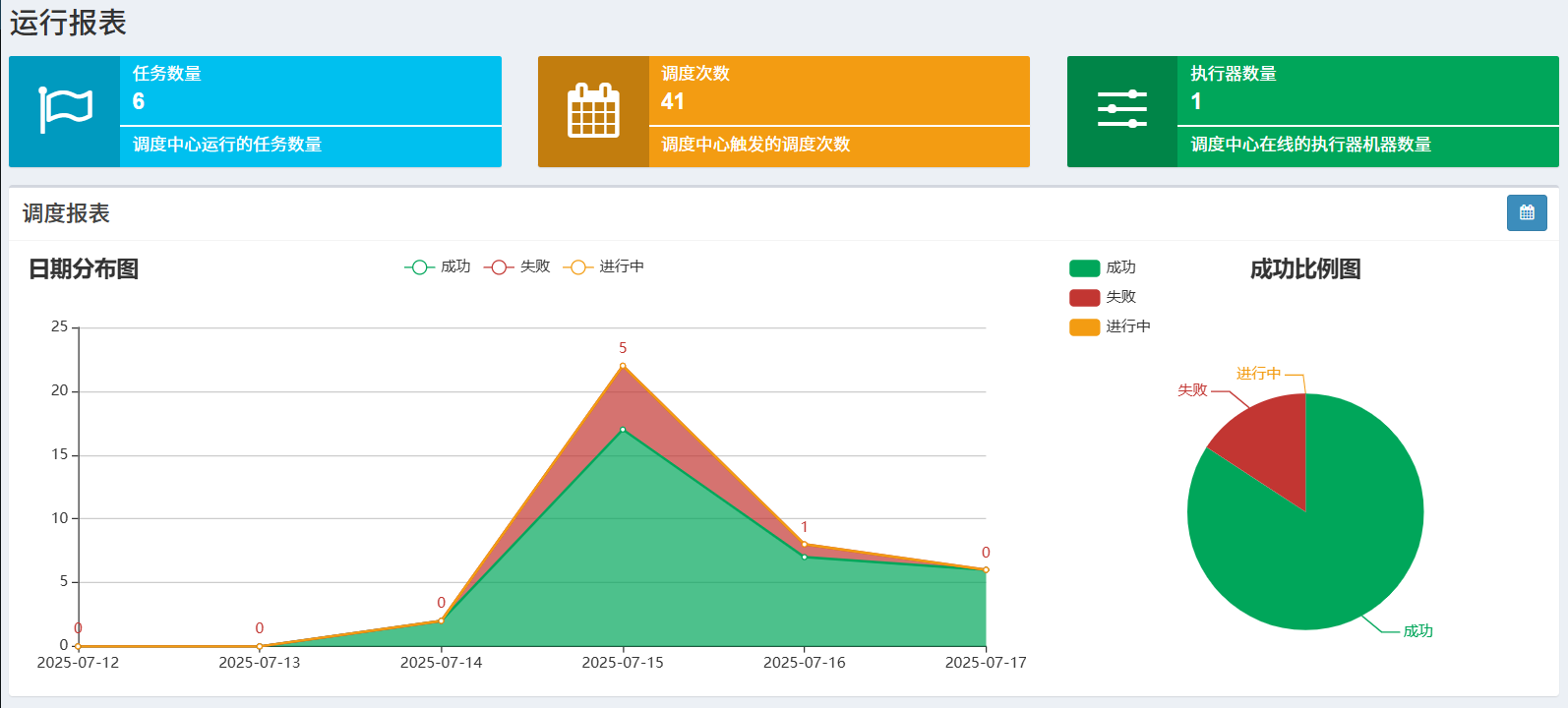Click the sliders icon on executor count card
1568x708 pixels.
(1122, 111)
